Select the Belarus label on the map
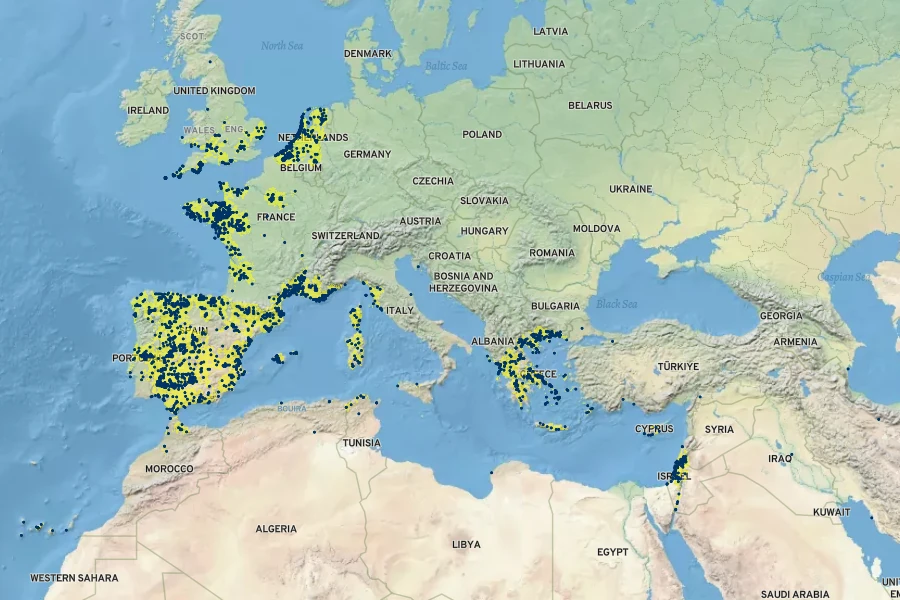The height and width of the screenshot is (600, 900). coord(590,105)
